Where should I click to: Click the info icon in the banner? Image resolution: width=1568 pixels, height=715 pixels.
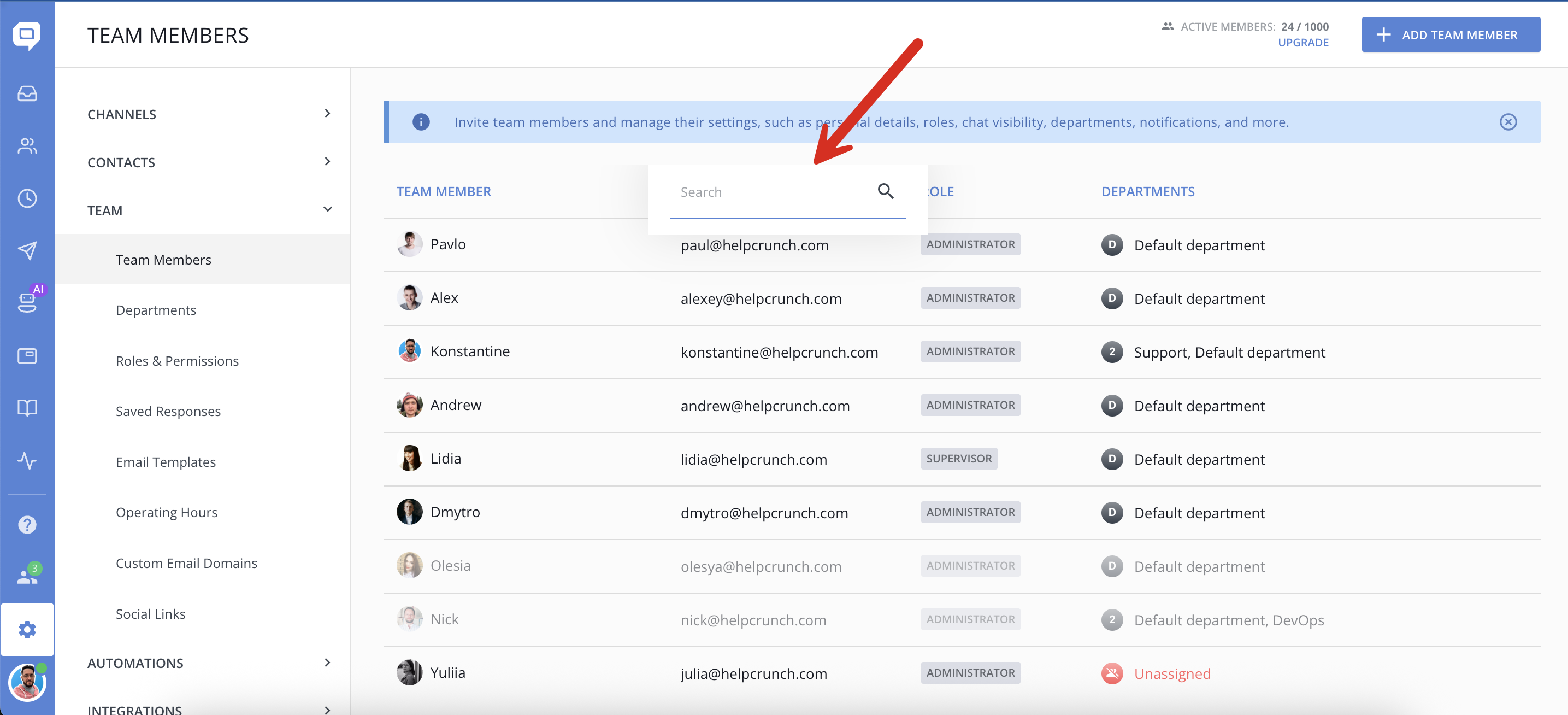point(421,122)
